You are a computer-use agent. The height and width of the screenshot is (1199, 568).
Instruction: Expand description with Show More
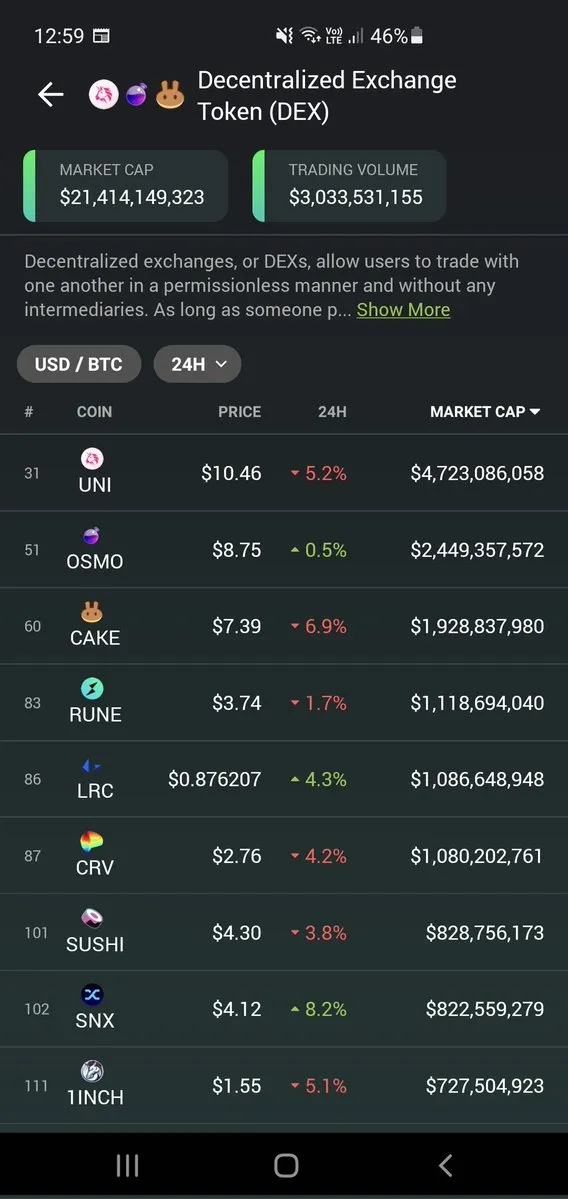pos(403,310)
